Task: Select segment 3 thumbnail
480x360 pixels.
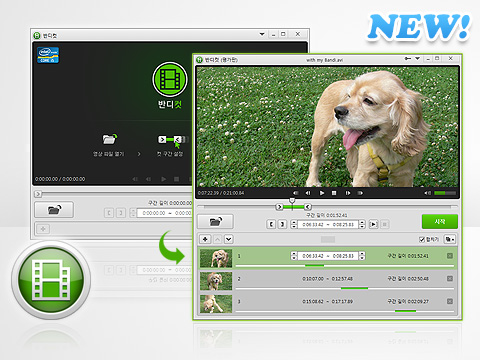Action: [216, 304]
